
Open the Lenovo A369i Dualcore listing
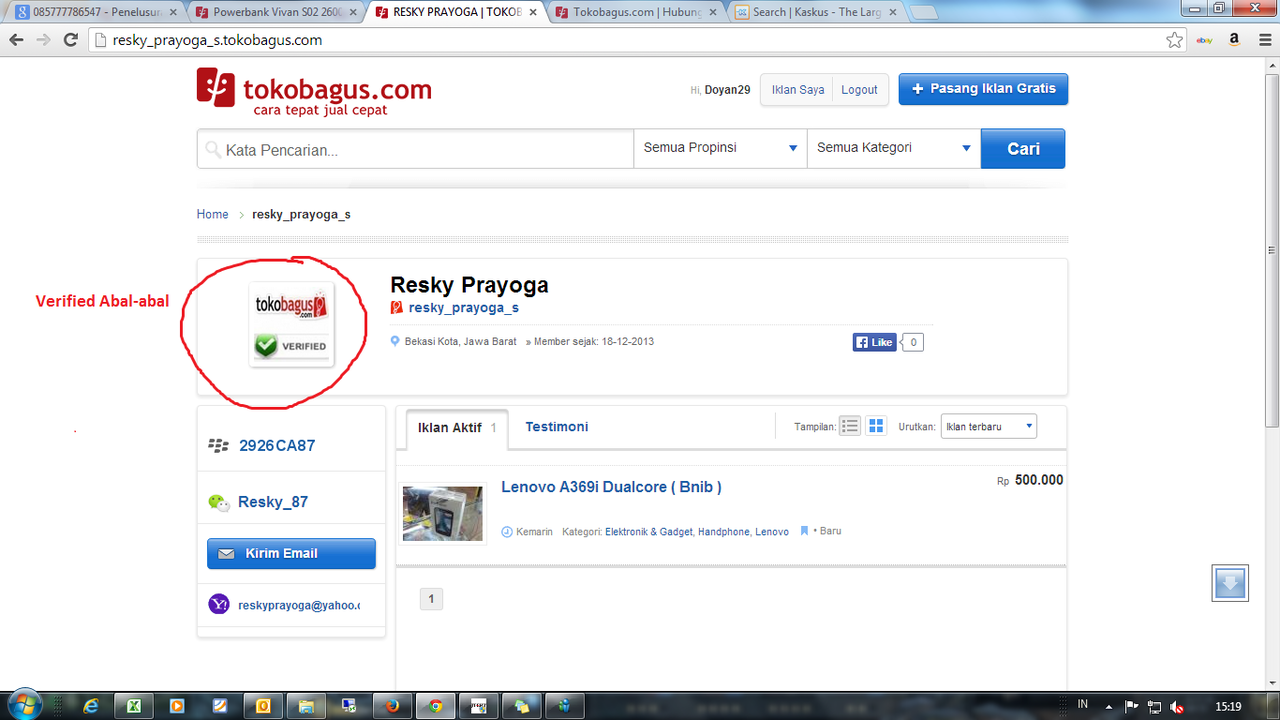point(611,487)
